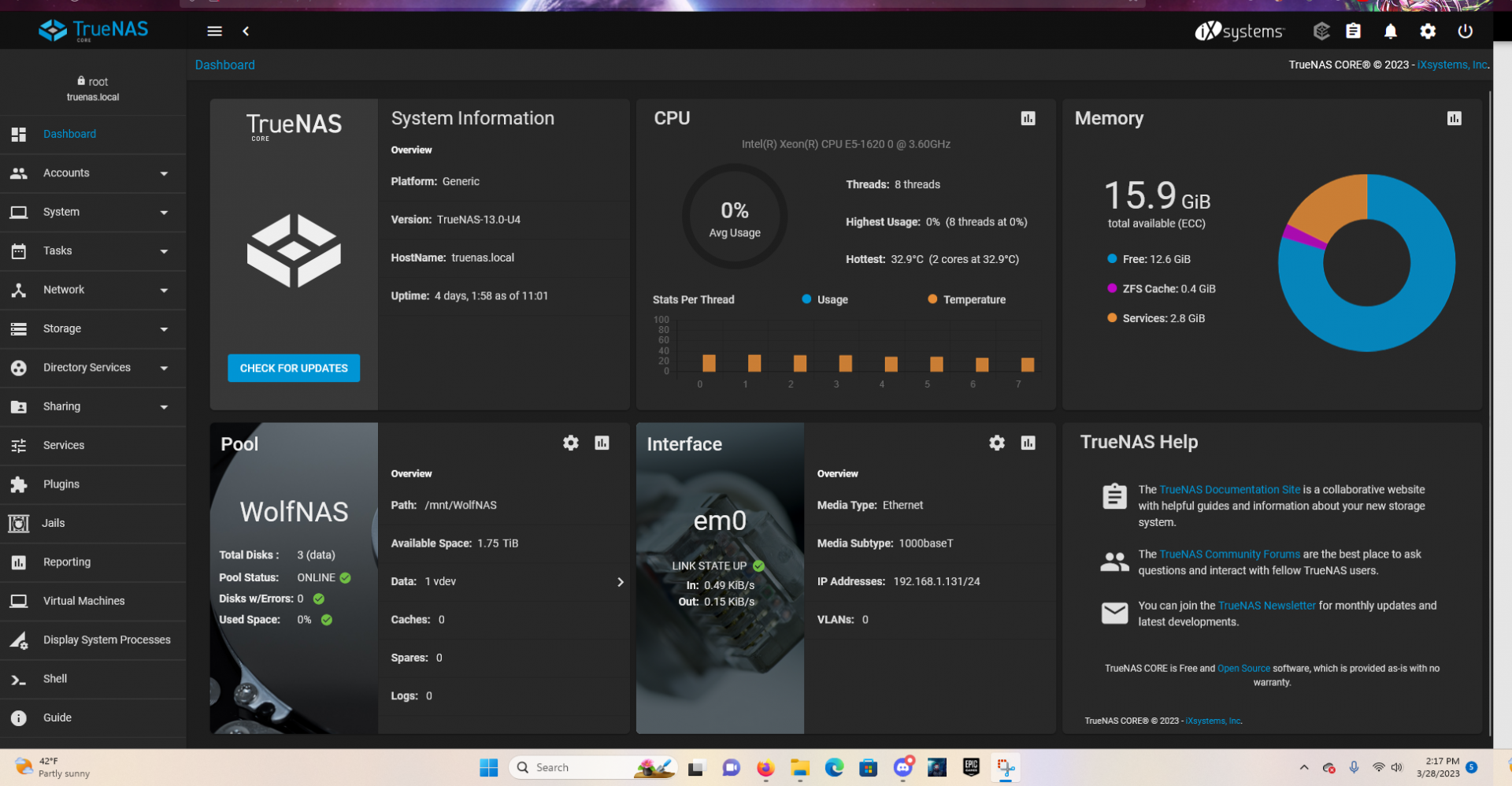Expand the Directory Services menu arrow

(164, 369)
